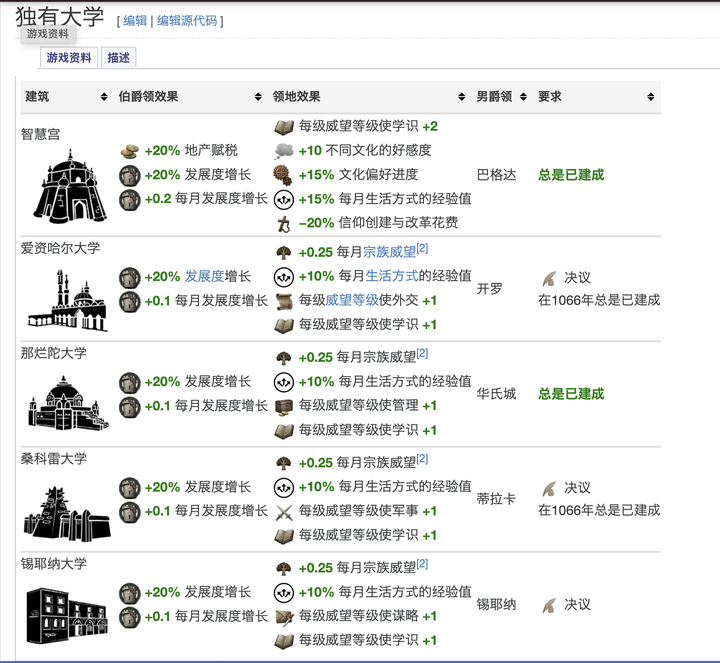The width and height of the screenshot is (720, 663).
Task: Click the quill decision icon in 蒂拉卡 row
Action: (x=549, y=489)
